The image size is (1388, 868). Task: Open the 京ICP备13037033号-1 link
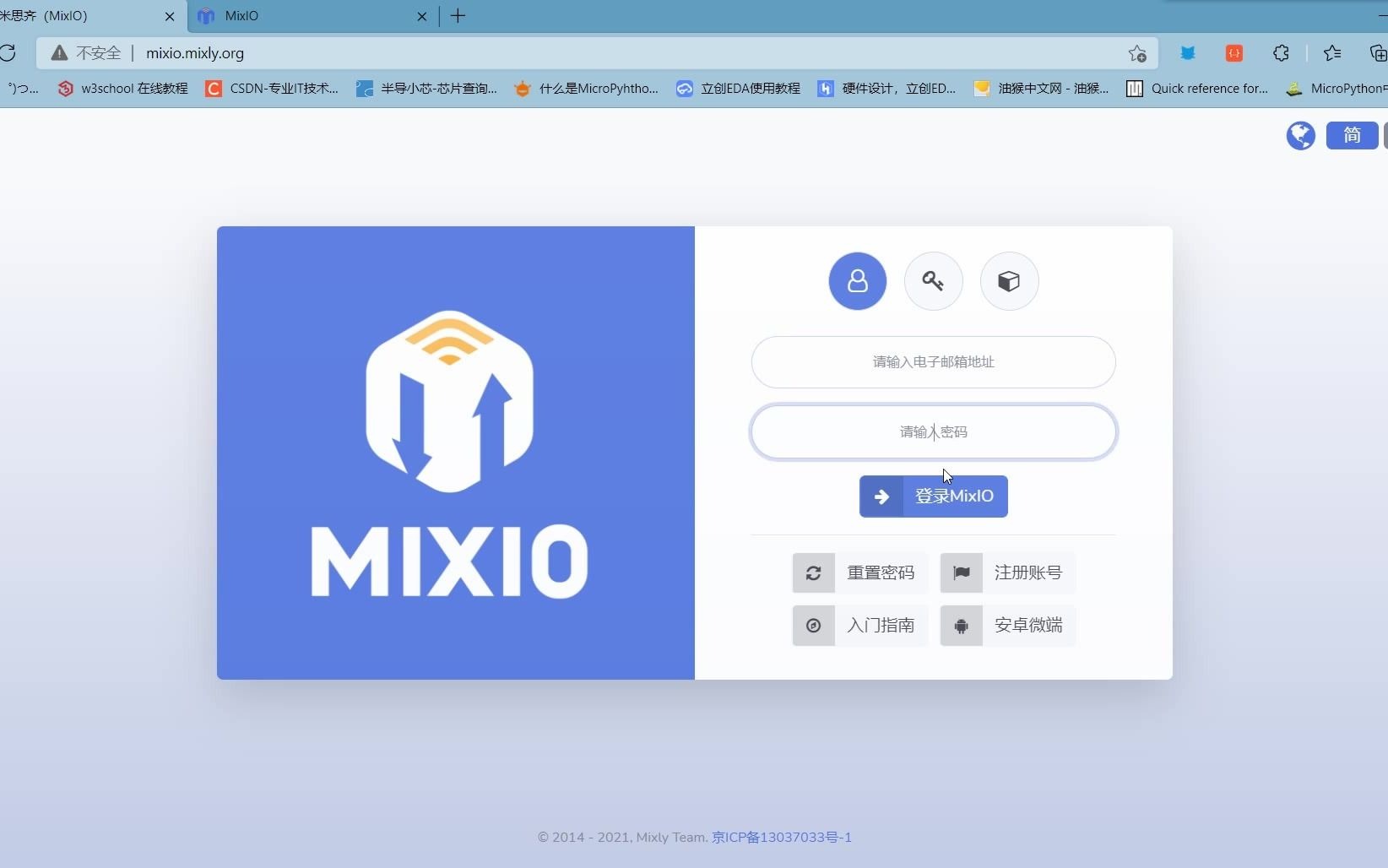click(x=782, y=838)
